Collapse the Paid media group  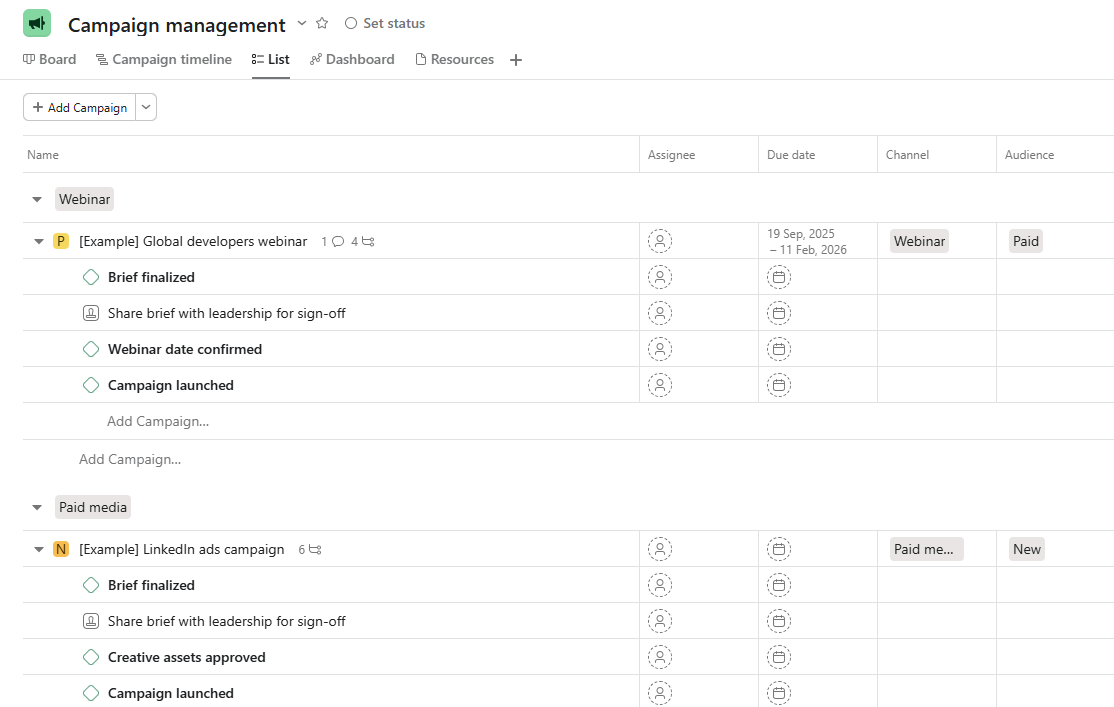tap(37, 506)
